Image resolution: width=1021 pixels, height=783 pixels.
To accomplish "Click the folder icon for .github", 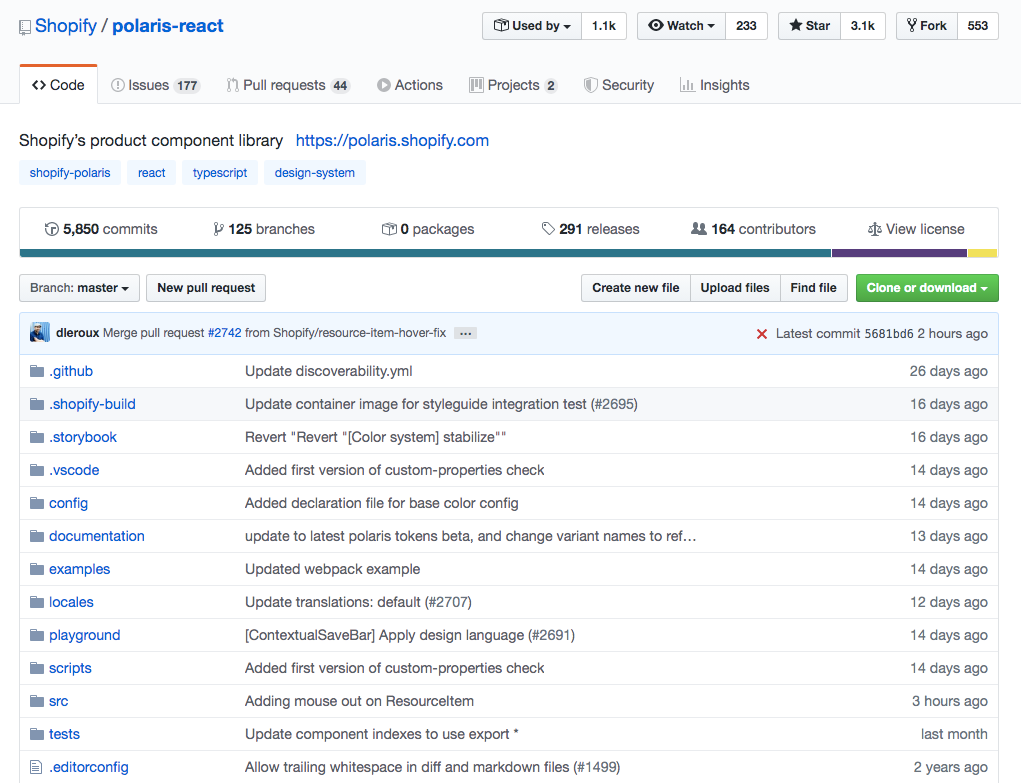I will [37, 371].
